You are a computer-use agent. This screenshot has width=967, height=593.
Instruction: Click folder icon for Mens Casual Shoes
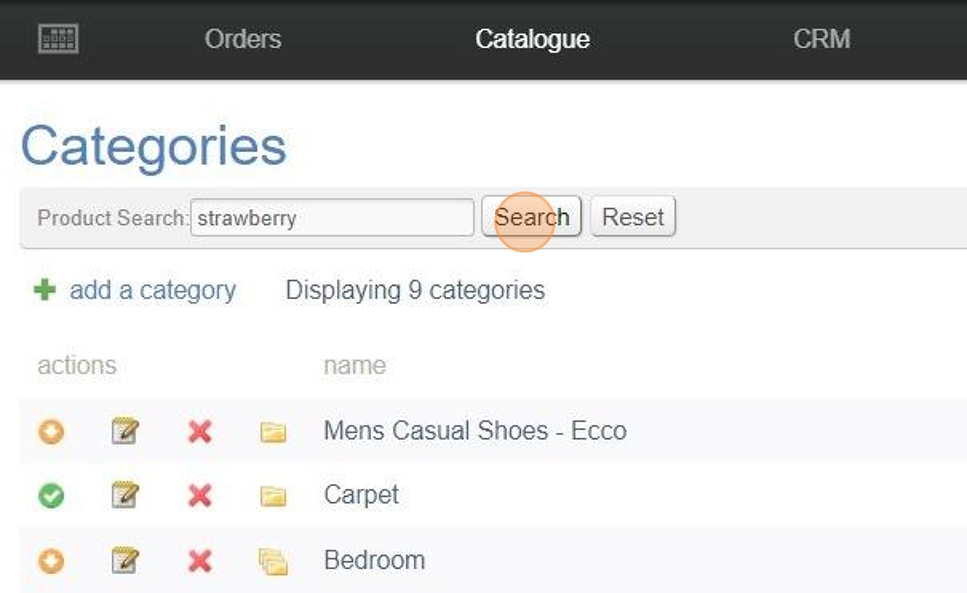point(273,432)
